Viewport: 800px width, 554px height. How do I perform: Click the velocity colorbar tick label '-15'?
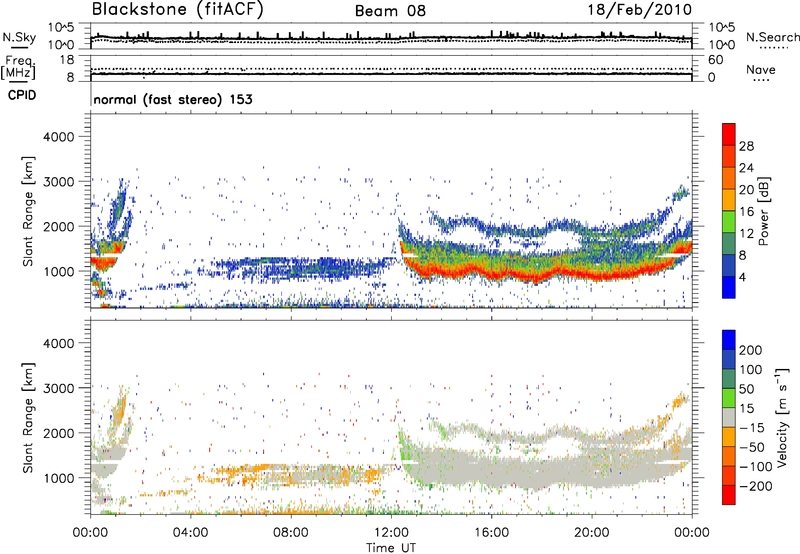pyautogui.click(x=752, y=427)
